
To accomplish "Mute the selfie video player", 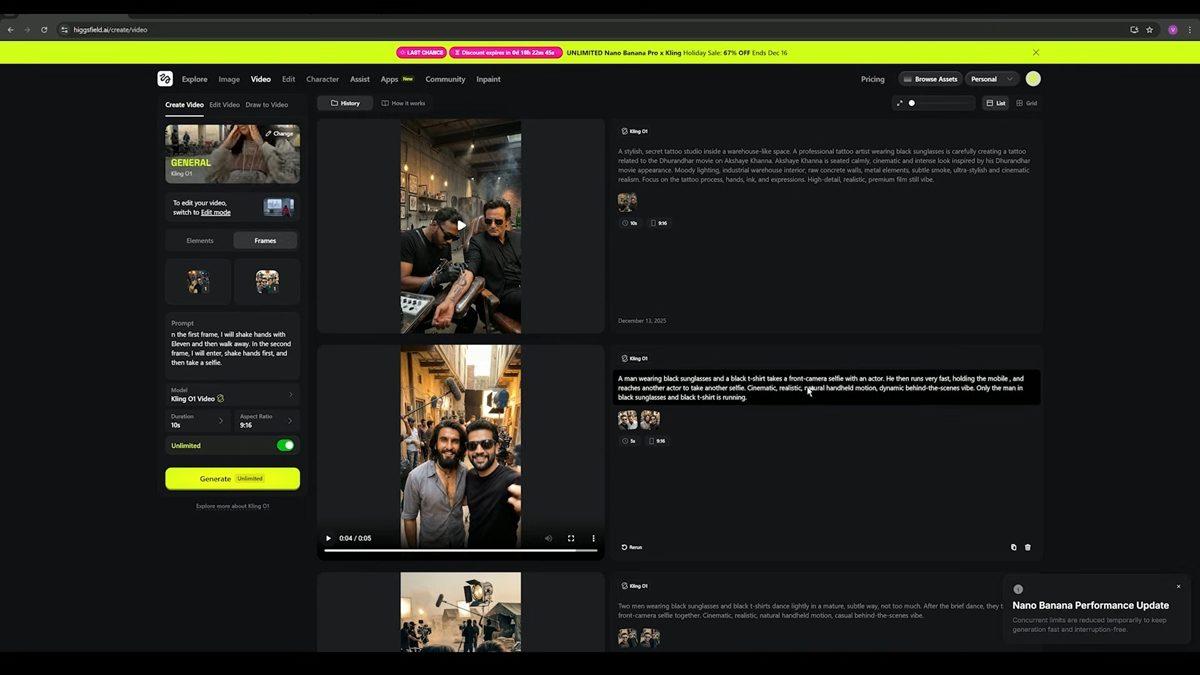I will (x=548, y=538).
